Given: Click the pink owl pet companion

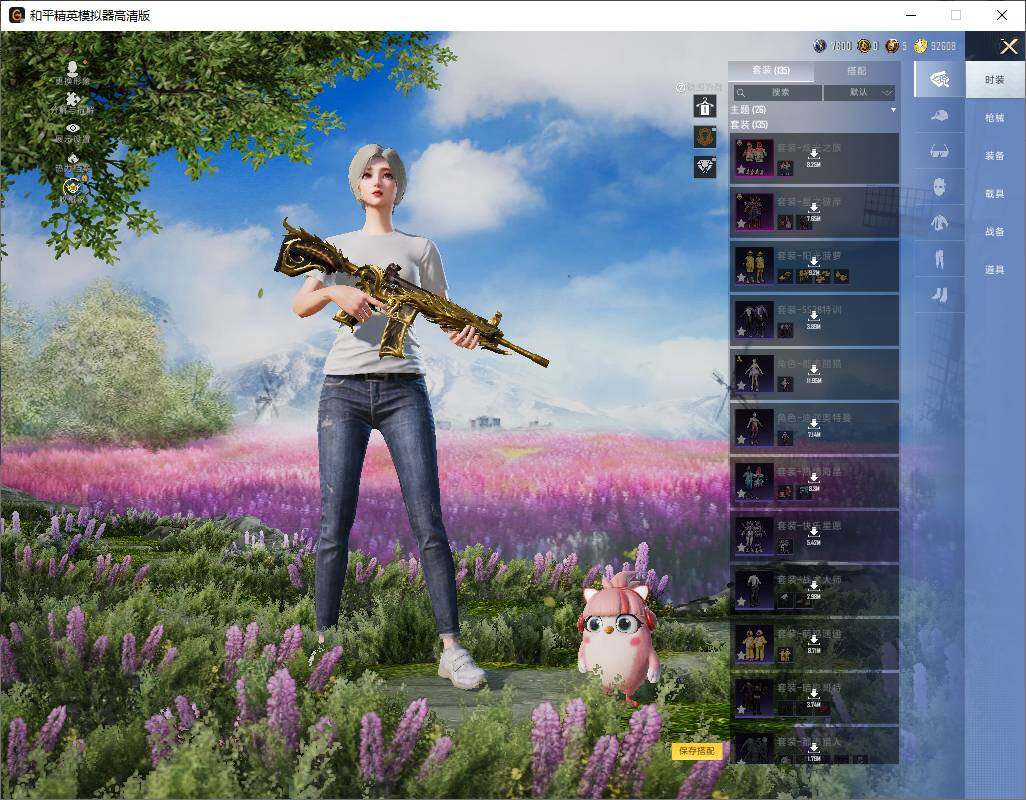Looking at the screenshot, I should coord(618,639).
